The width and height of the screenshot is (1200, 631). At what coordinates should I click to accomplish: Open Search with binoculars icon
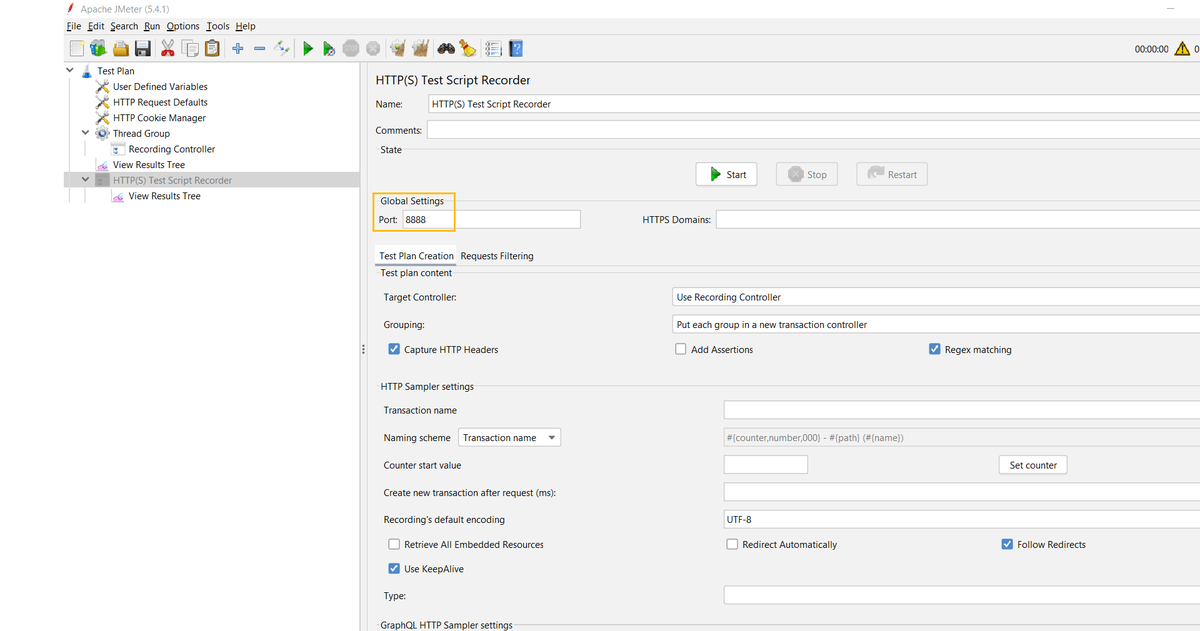(x=446, y=48)
